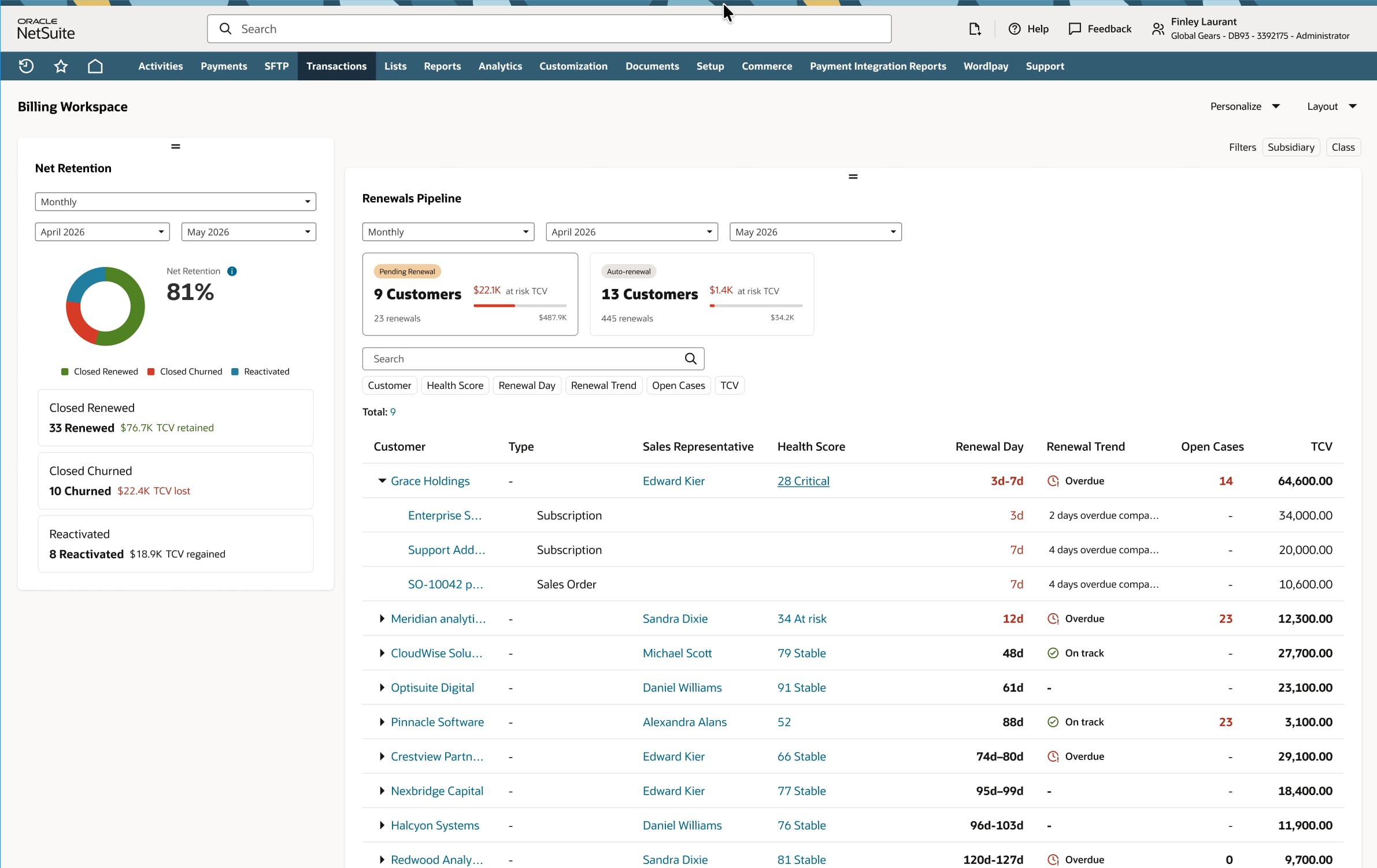Open the Transactions menu

pyautogui.click(x=336, y=66)
